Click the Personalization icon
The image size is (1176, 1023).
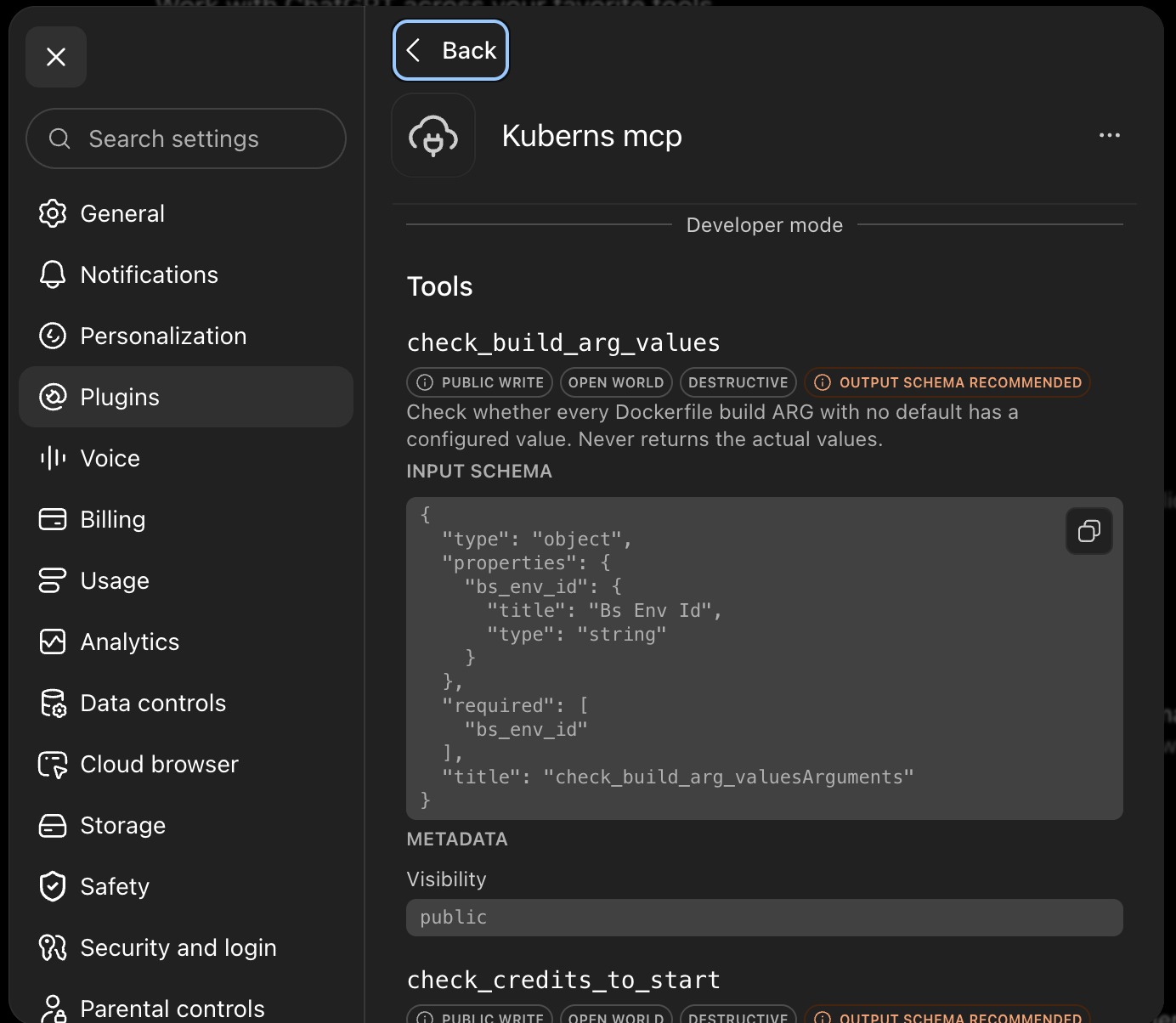[x=53, y=336]
